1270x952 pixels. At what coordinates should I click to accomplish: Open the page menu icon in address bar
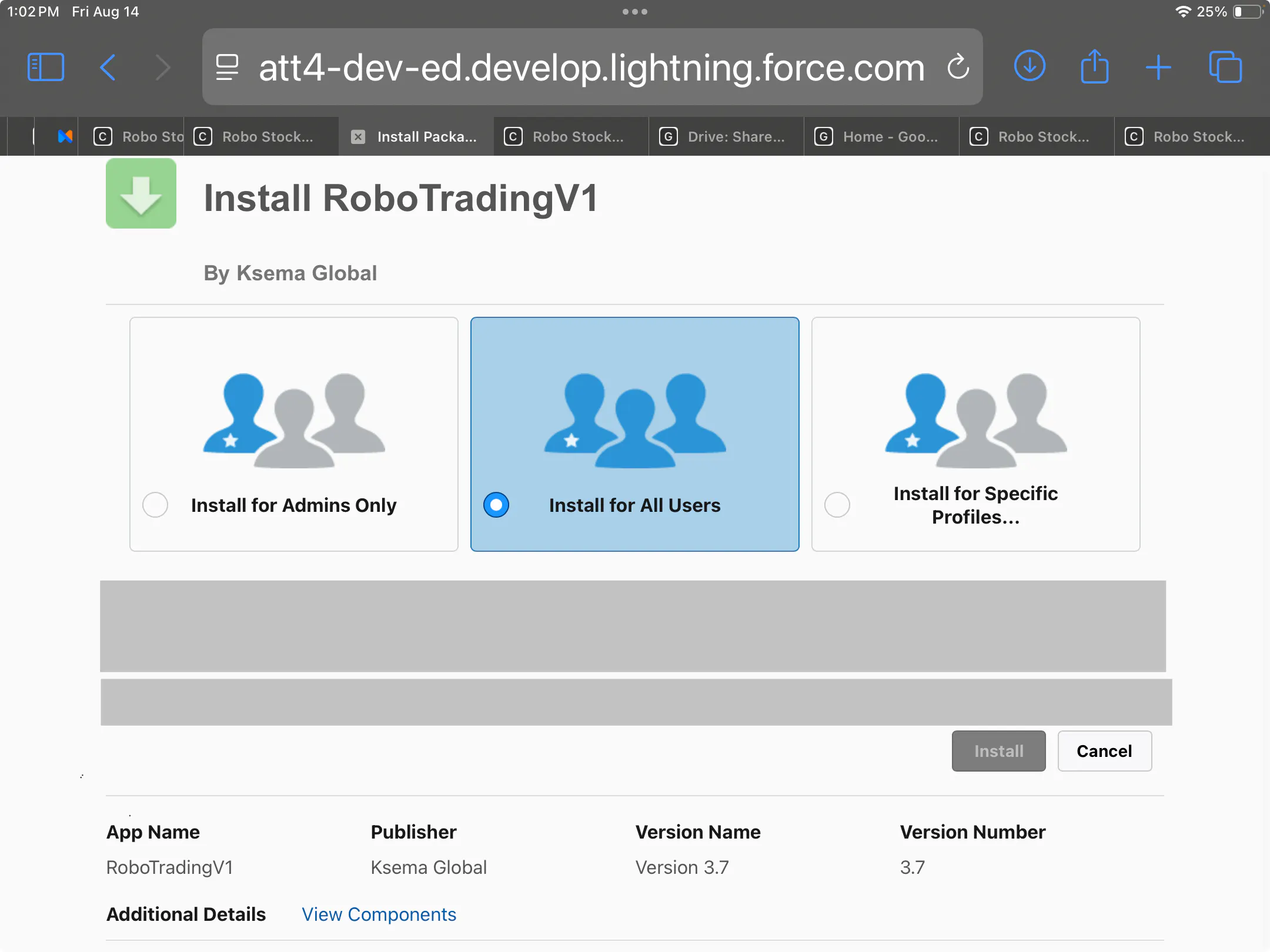(x=227, y=67)
